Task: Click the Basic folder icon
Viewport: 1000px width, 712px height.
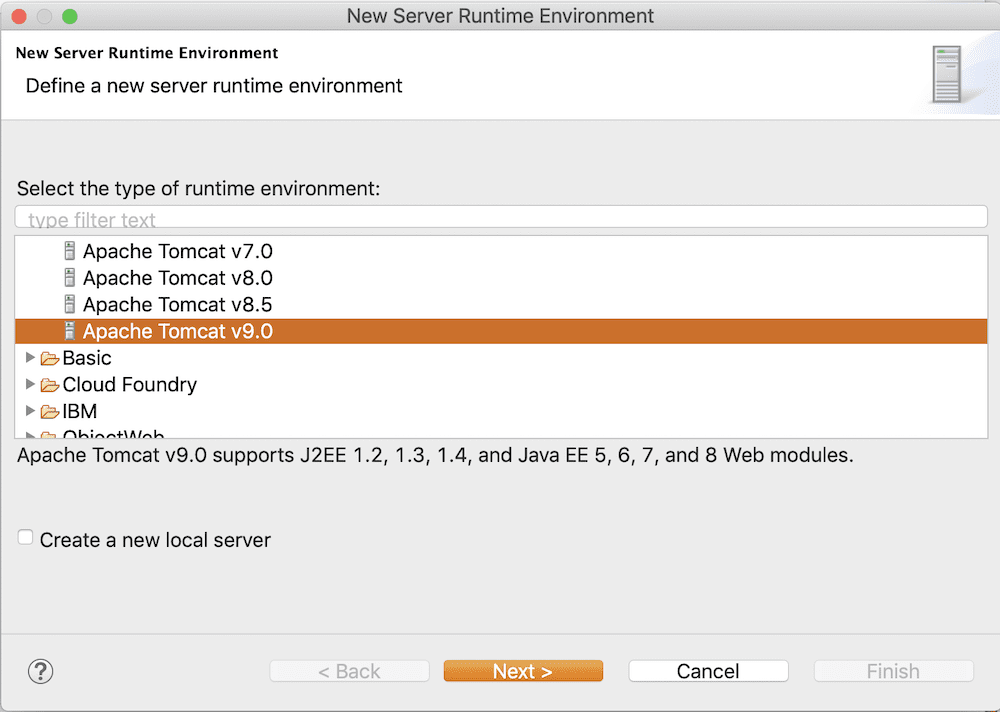Action: (x=50, y=359)
